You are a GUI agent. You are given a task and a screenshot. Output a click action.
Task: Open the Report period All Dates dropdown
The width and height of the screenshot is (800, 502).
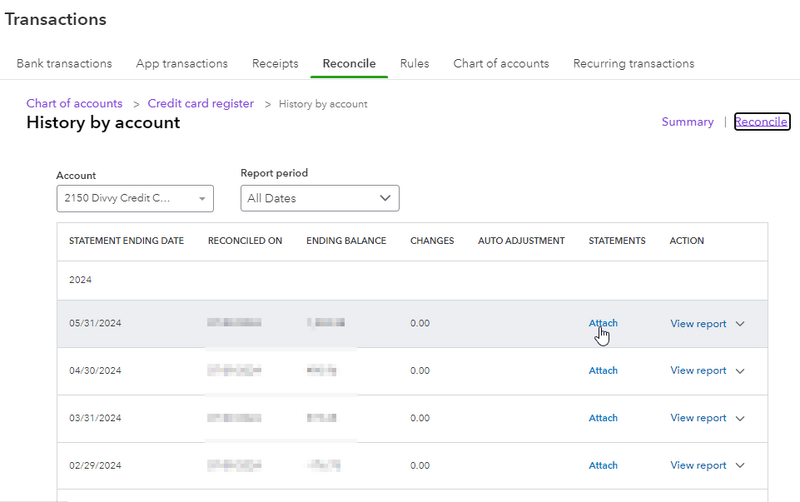(320, 198)
